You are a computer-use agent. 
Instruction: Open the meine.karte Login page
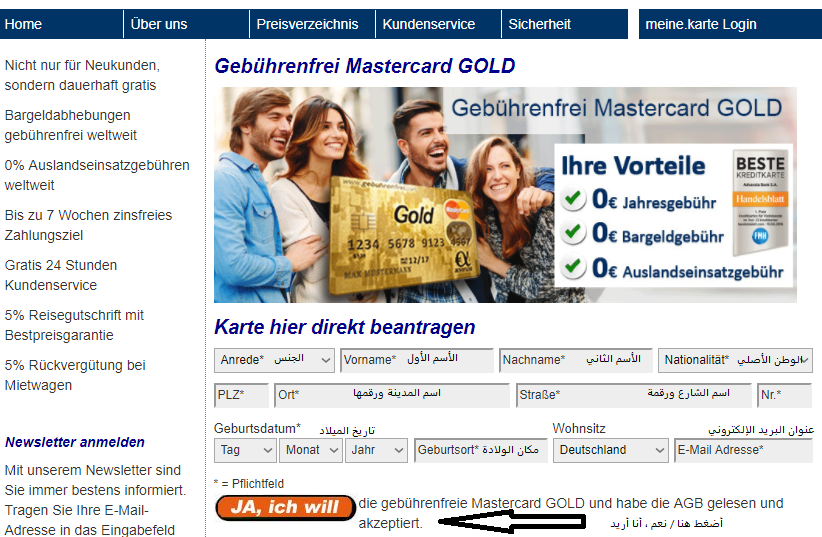tap(730, 24)
